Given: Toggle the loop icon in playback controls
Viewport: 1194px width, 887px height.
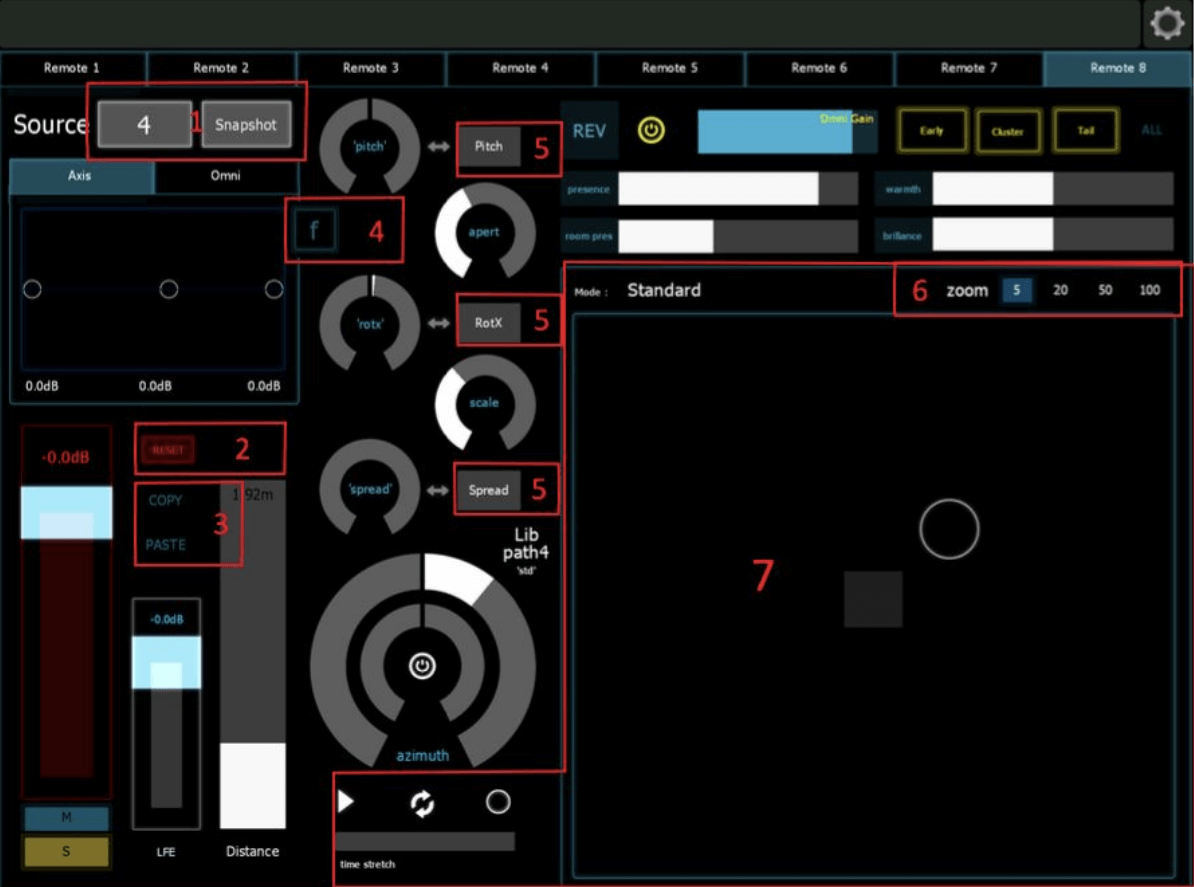Looking at the screenshot, I should coord(422,803).
